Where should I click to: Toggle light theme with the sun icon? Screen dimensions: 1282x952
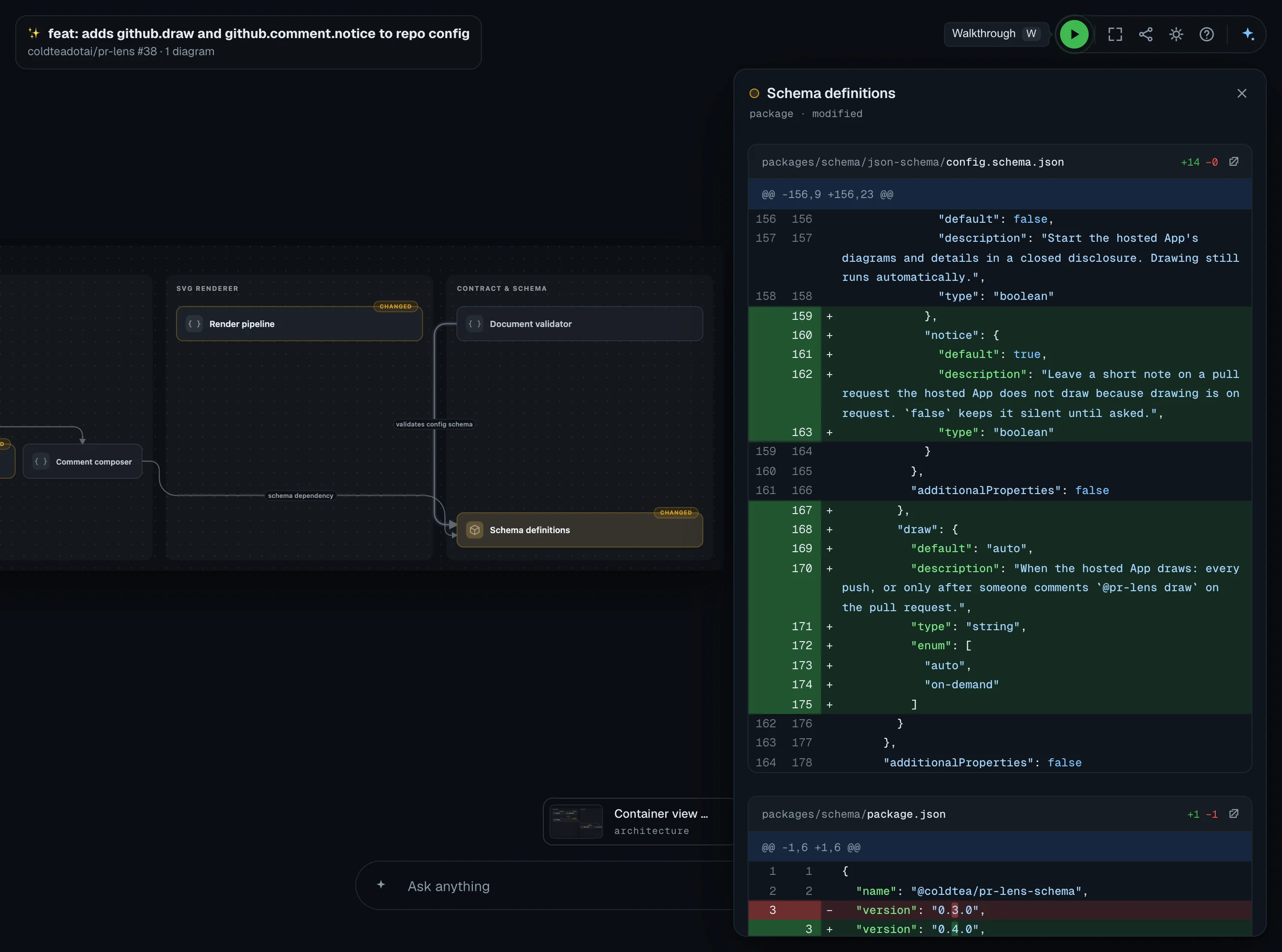(x=1176, y=34)
